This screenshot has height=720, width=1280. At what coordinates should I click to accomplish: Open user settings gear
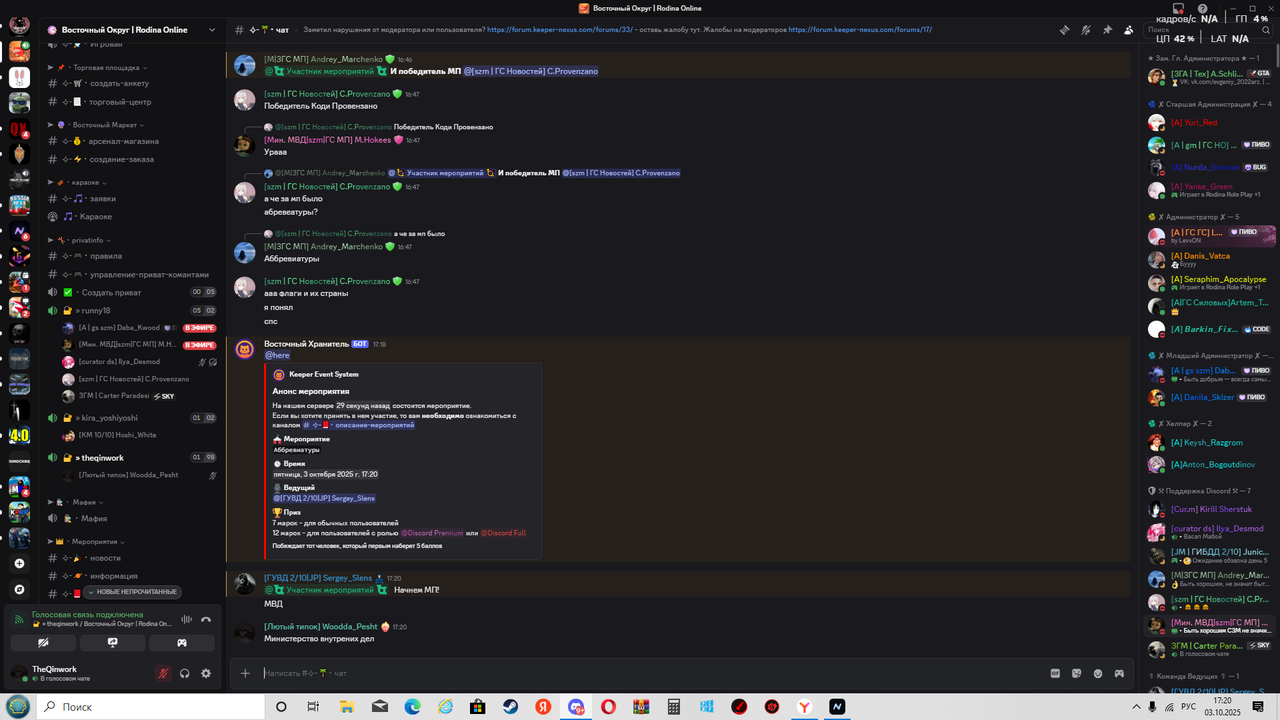tap(206, 674)
